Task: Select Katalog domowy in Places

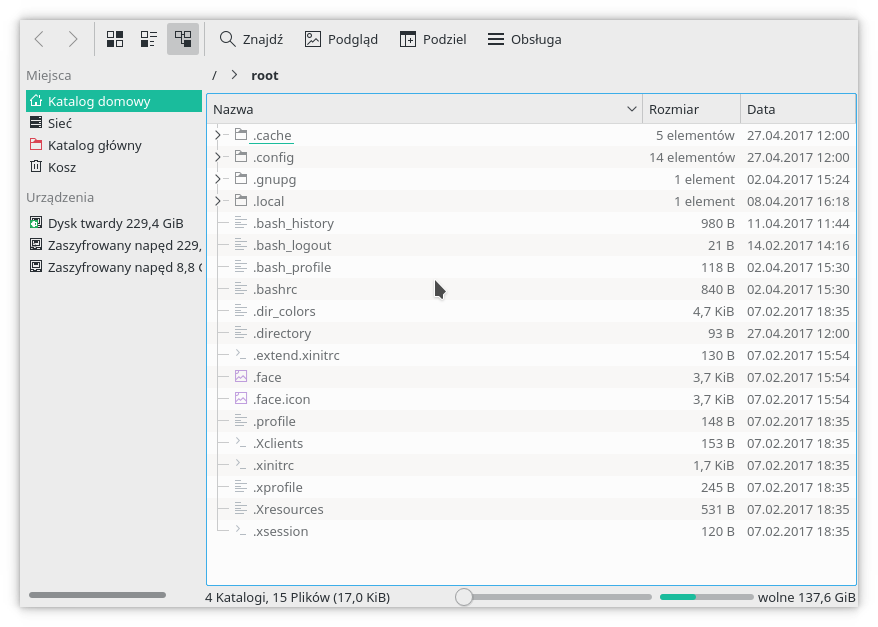Action: pos(114,101)
